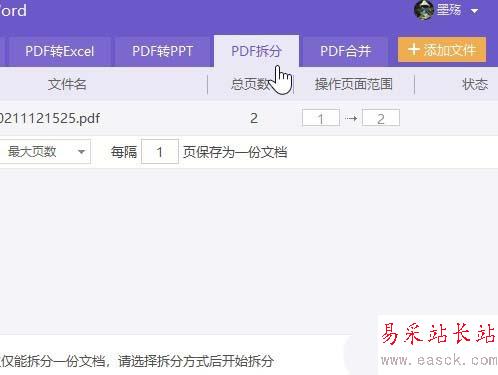The image size is (498, 375).
Task: Click the split hint text at bottom
Action: [x=137, y=361]
